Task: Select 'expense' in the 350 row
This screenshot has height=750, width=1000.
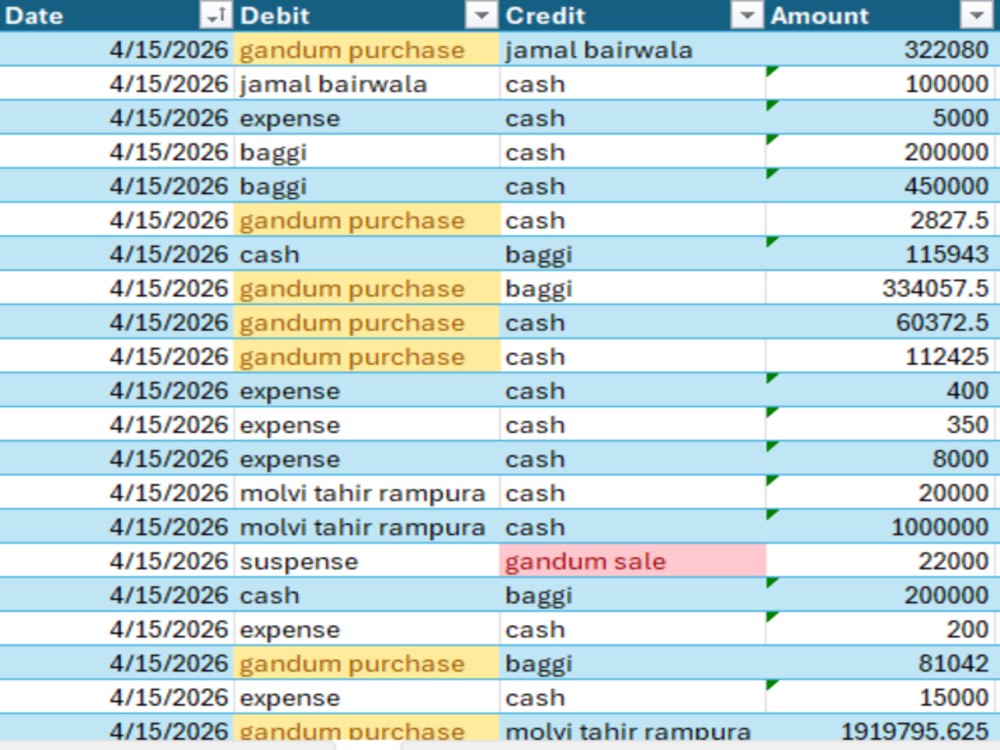Action: tap(367, 425)
